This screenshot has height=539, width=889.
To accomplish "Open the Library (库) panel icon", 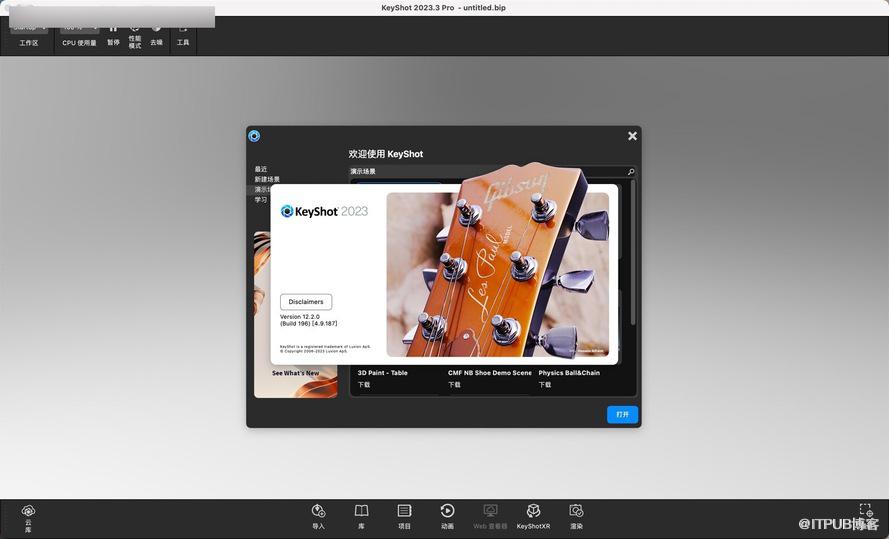I will 361,512.
